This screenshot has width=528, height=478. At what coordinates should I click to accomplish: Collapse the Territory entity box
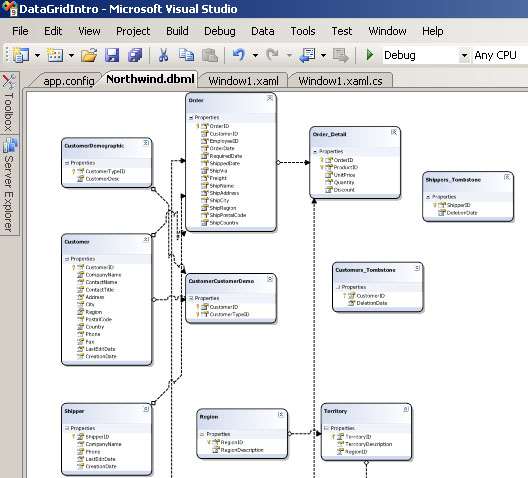pos(406,409)
